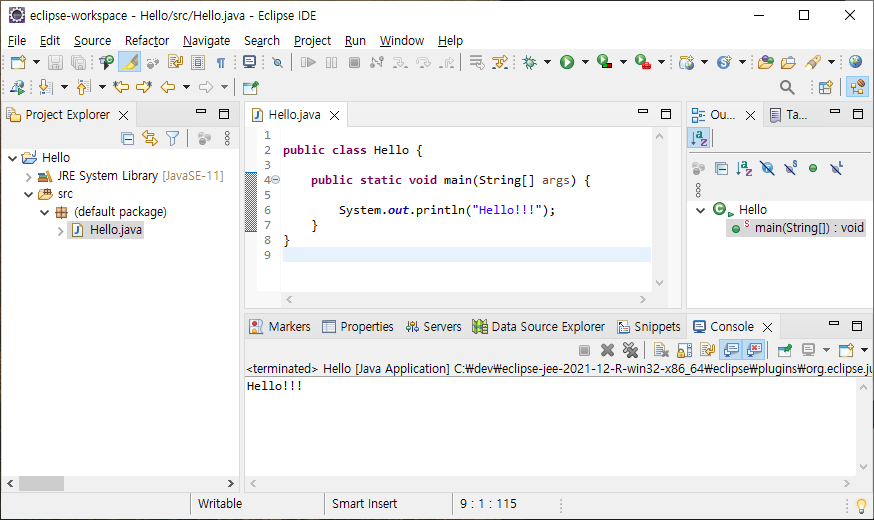Open the Debug button dropdown arrow
Screen dimensions: 874x520
pyautogui.click(x=547, y=62)
